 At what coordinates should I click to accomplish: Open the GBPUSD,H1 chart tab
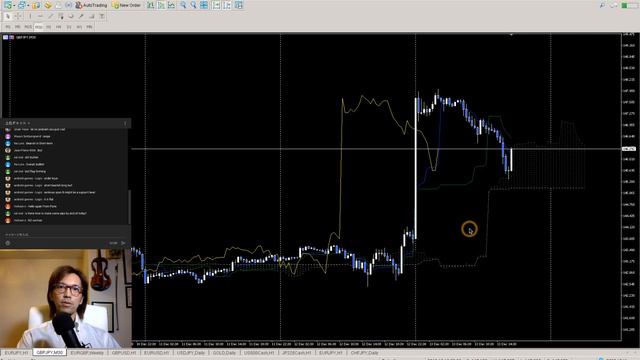[x=124, y=353]
